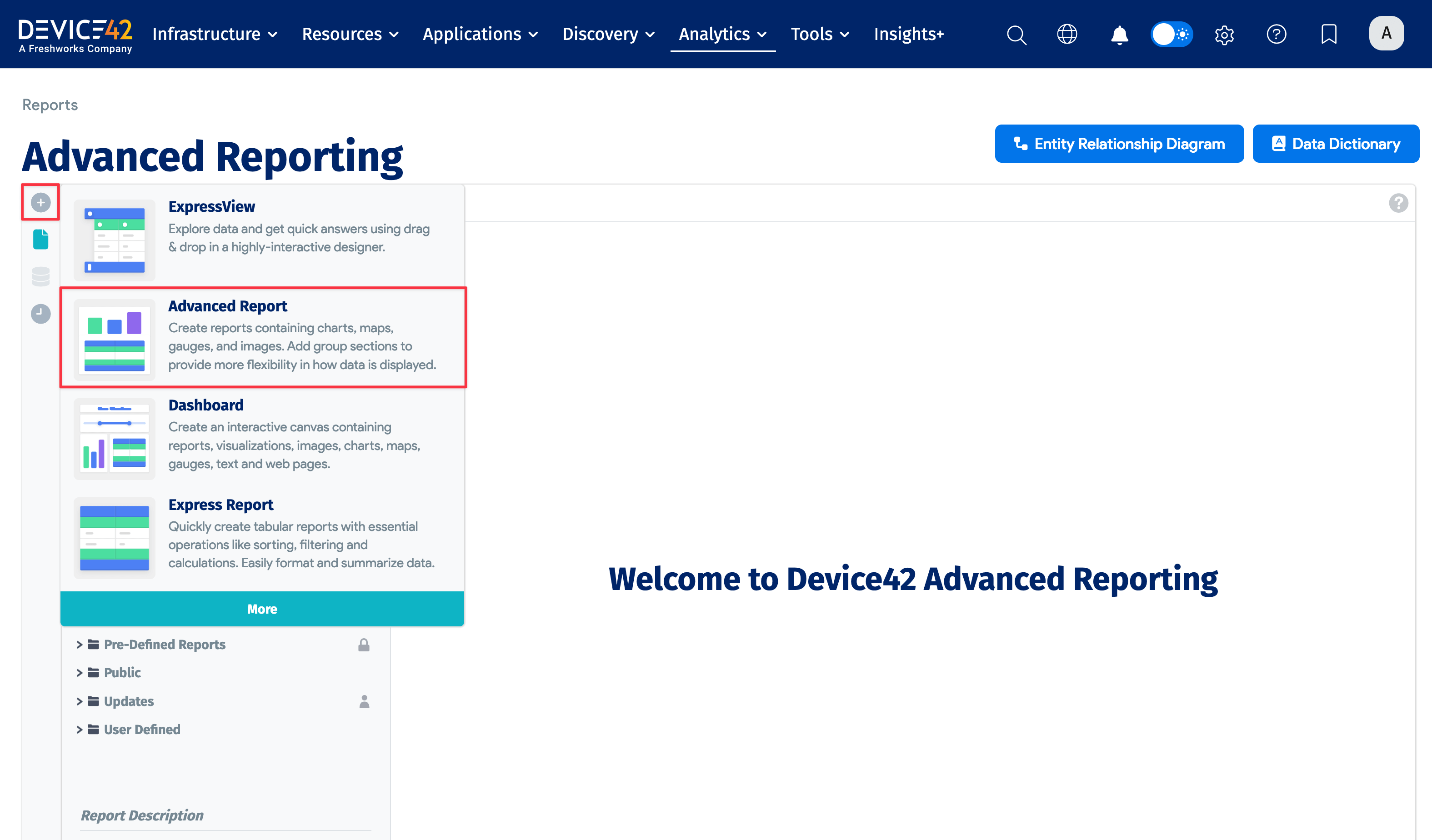Open settings via the gear icon

click(1224, 34)
